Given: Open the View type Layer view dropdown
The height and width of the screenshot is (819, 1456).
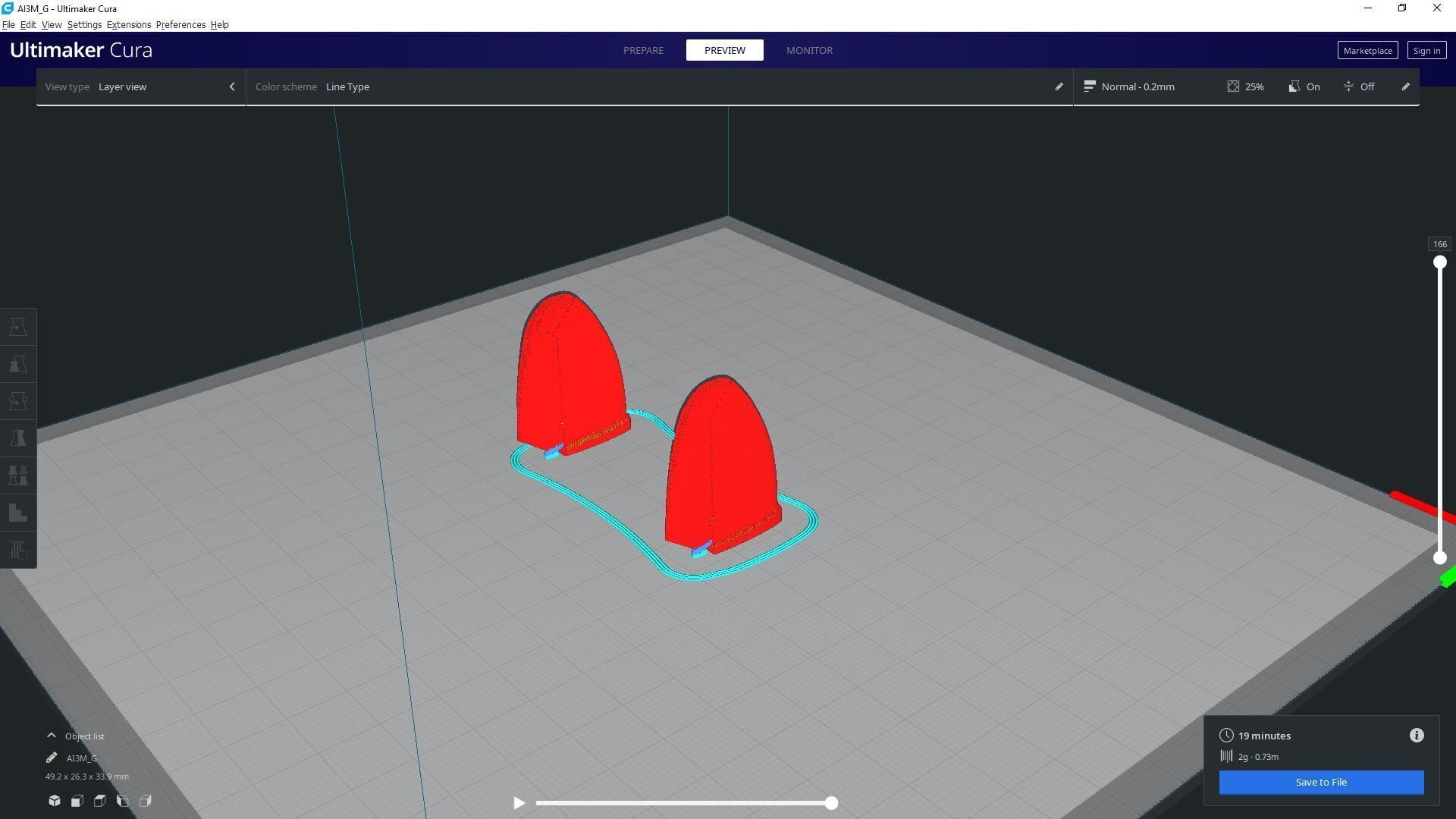Looking at the screenshot, I should 140,86.
